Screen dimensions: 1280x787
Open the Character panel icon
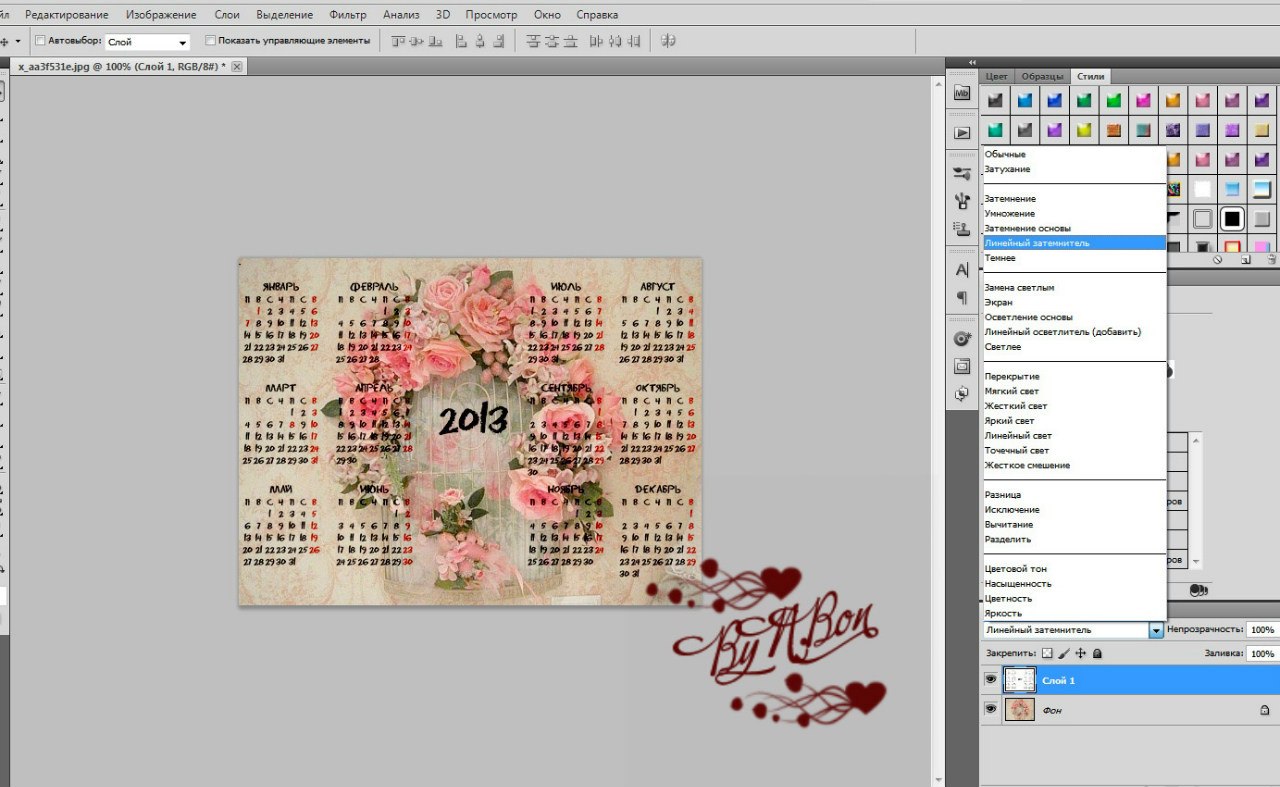(x=962, y=270)
